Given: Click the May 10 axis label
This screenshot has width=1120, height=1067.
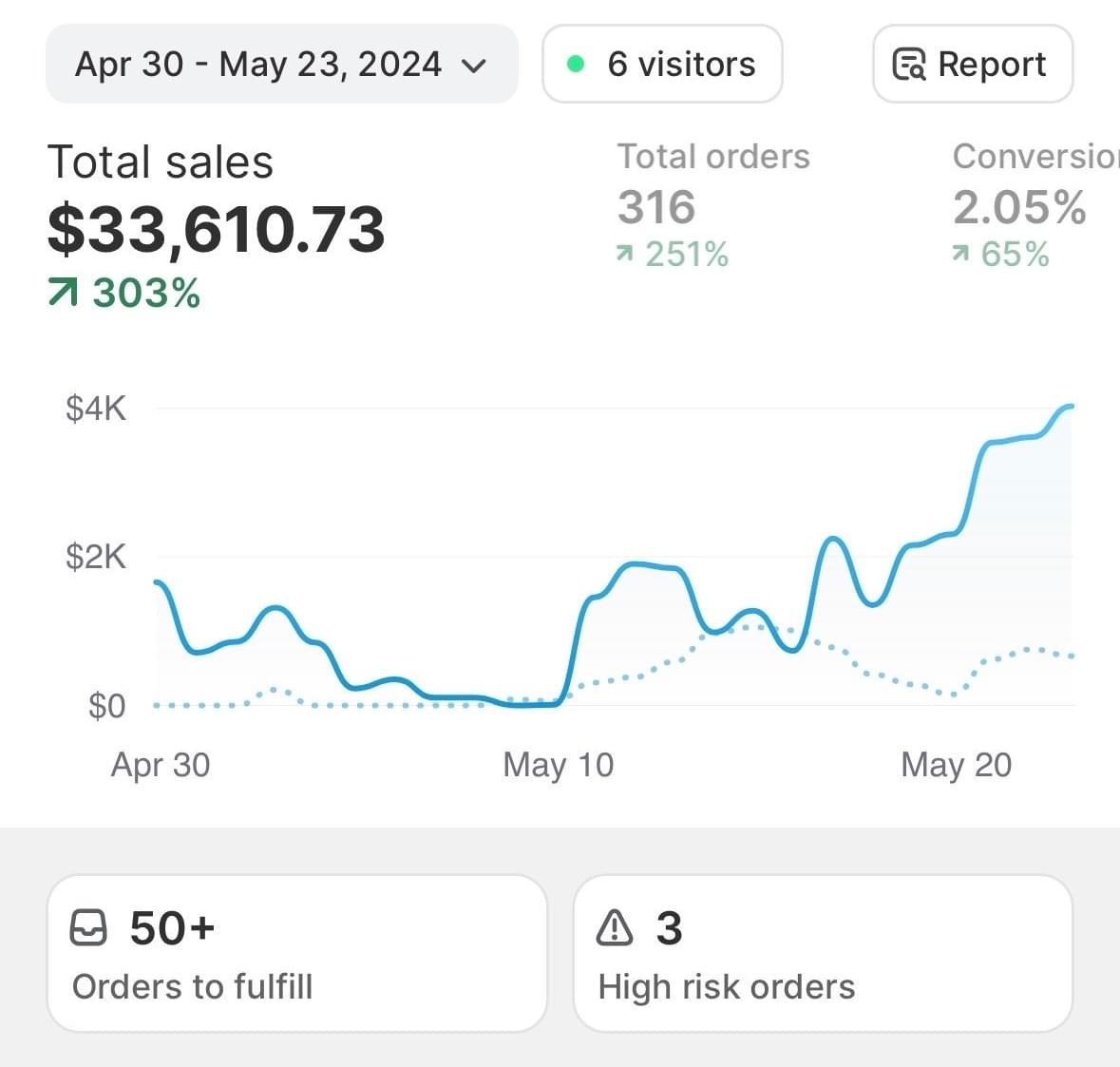Looking at the screenshot, I should tap(559, 765).
